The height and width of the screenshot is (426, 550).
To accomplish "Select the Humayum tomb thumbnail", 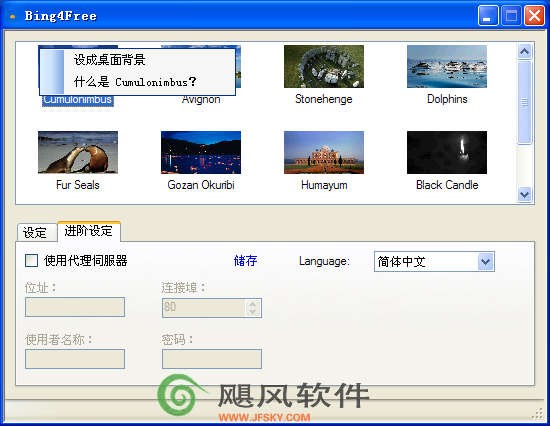I will tap(324, 152).
